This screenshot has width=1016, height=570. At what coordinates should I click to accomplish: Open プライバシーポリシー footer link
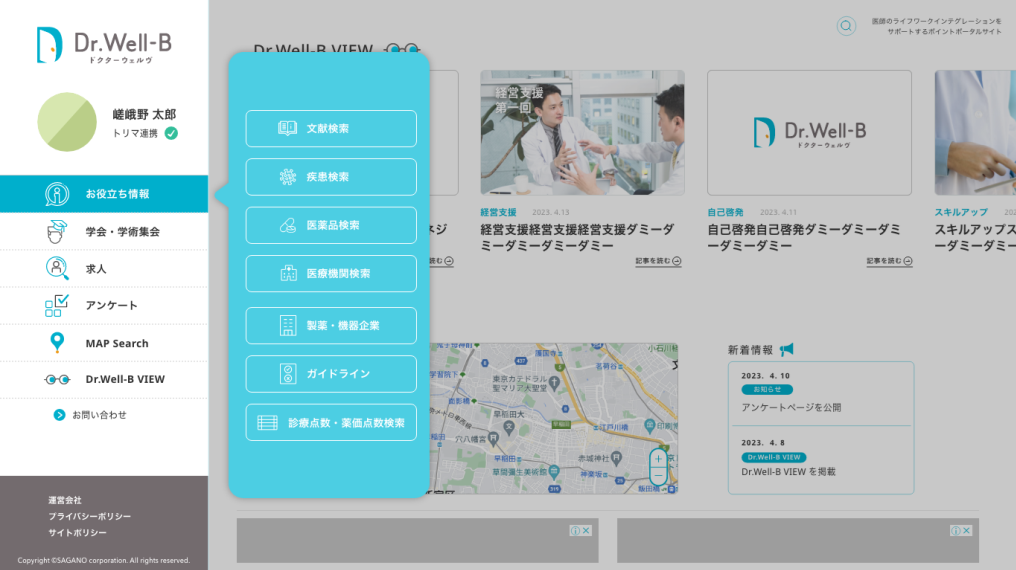(89, 516)
